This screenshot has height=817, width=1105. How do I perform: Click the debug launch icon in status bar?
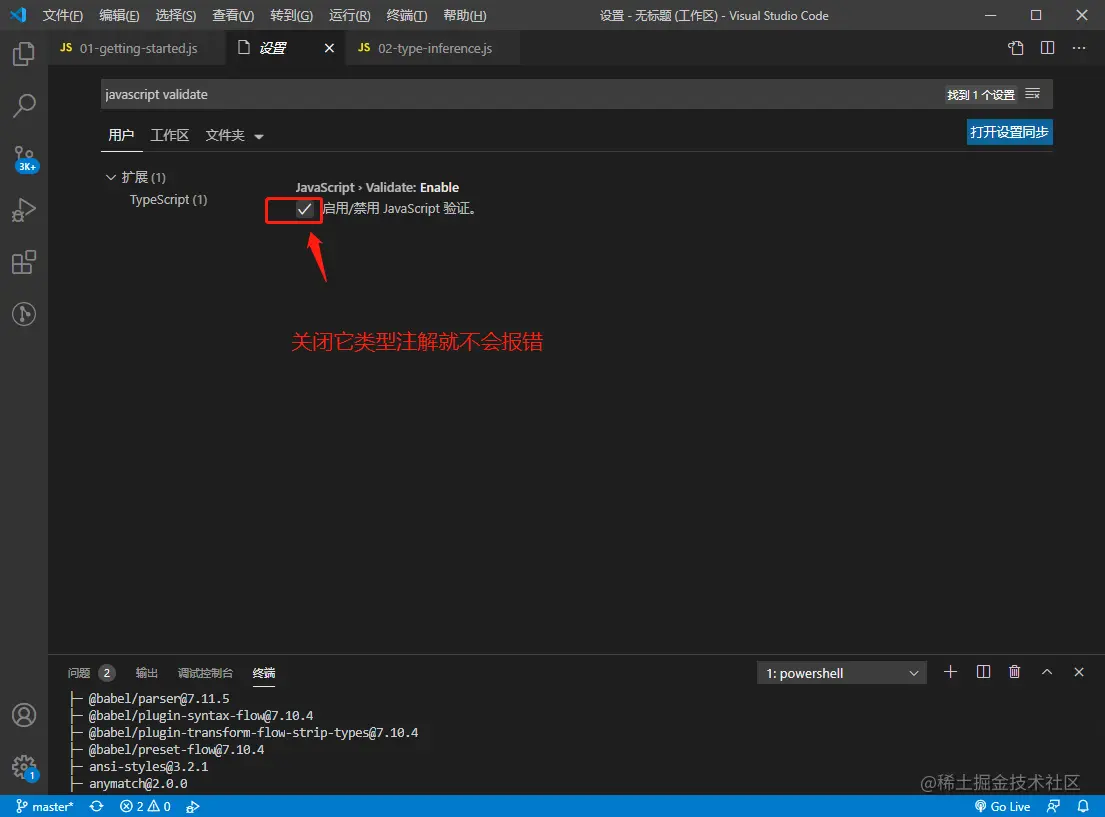coord(192,806)
